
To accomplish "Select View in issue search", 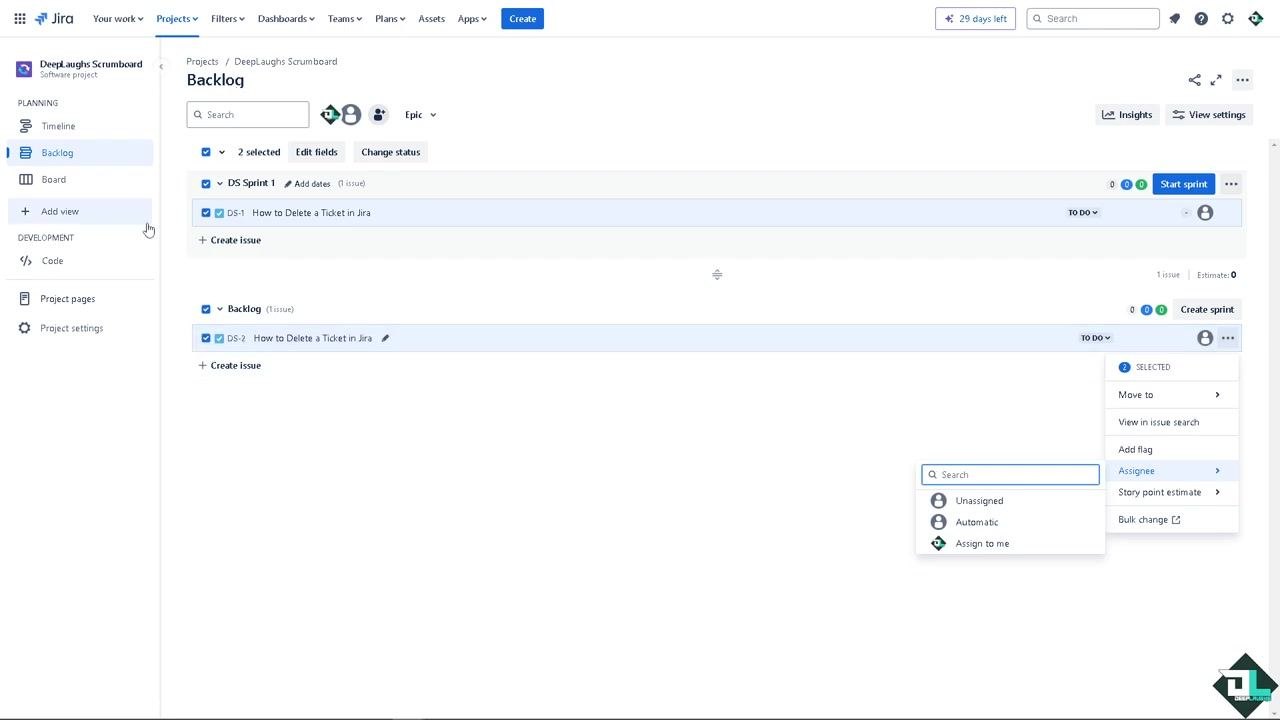I will (x=1172, y=422).
